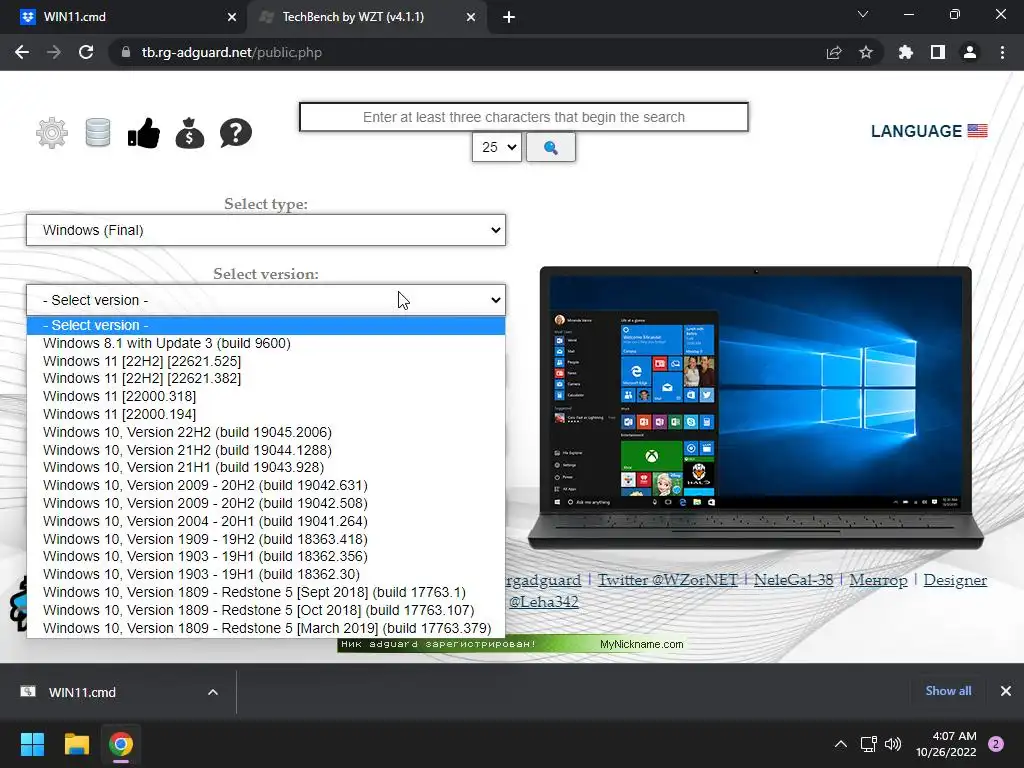Select Windows 10 1809 March 2019 build 17763.379

[x=266, y=628]
